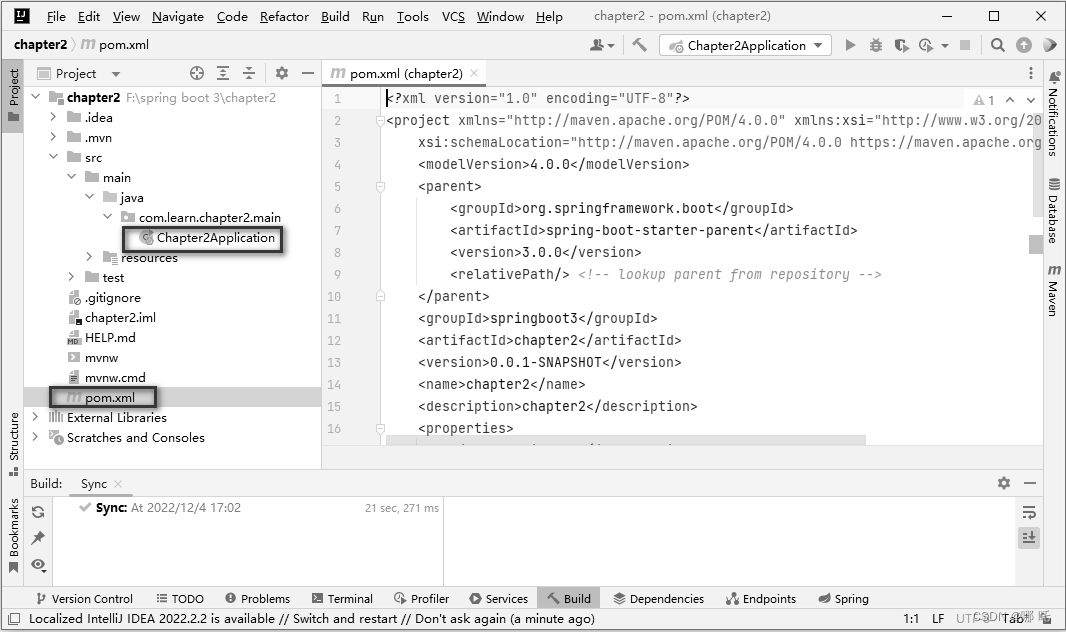This screenshot has width=1066, height=632.
Task: Open the Profiler run icon in toolbar
Action: pos(925,45)
